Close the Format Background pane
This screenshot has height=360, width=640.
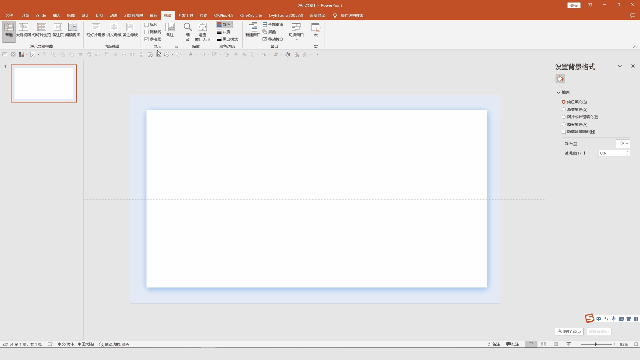[x=633, y=66]
